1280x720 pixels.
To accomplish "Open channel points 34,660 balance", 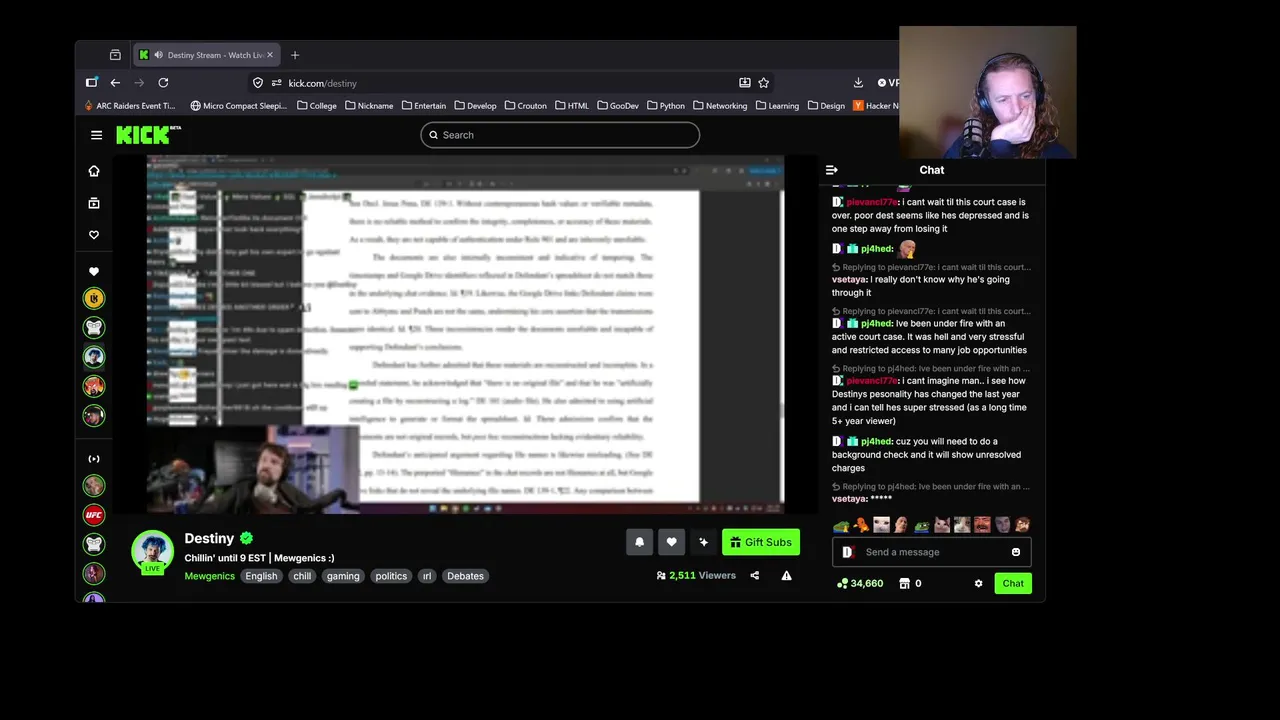I will point(861,583).
